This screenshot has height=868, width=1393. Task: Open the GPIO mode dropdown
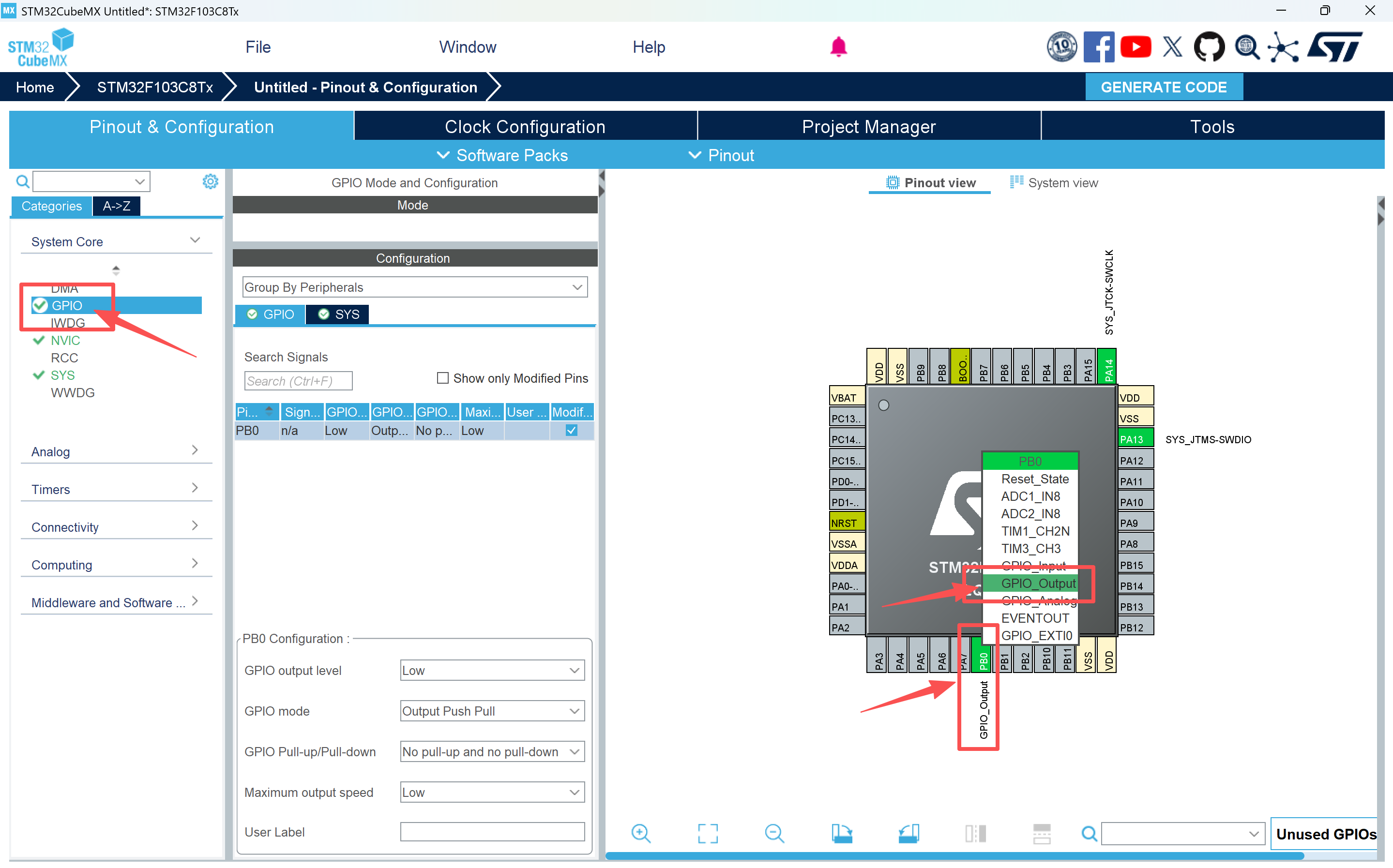492,711
